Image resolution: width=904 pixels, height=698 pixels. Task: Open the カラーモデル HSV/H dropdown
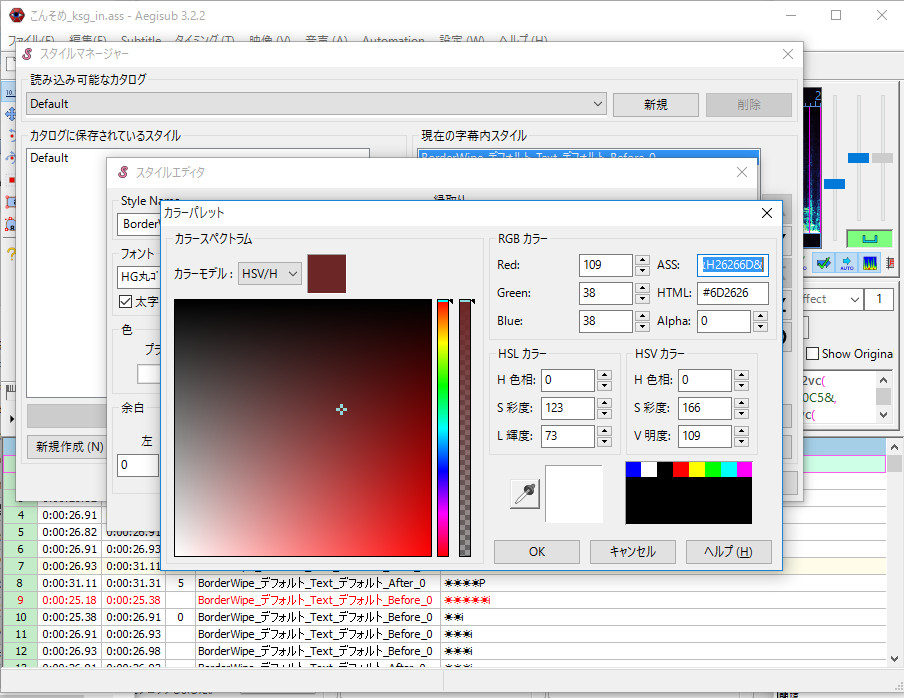[270, 274]
